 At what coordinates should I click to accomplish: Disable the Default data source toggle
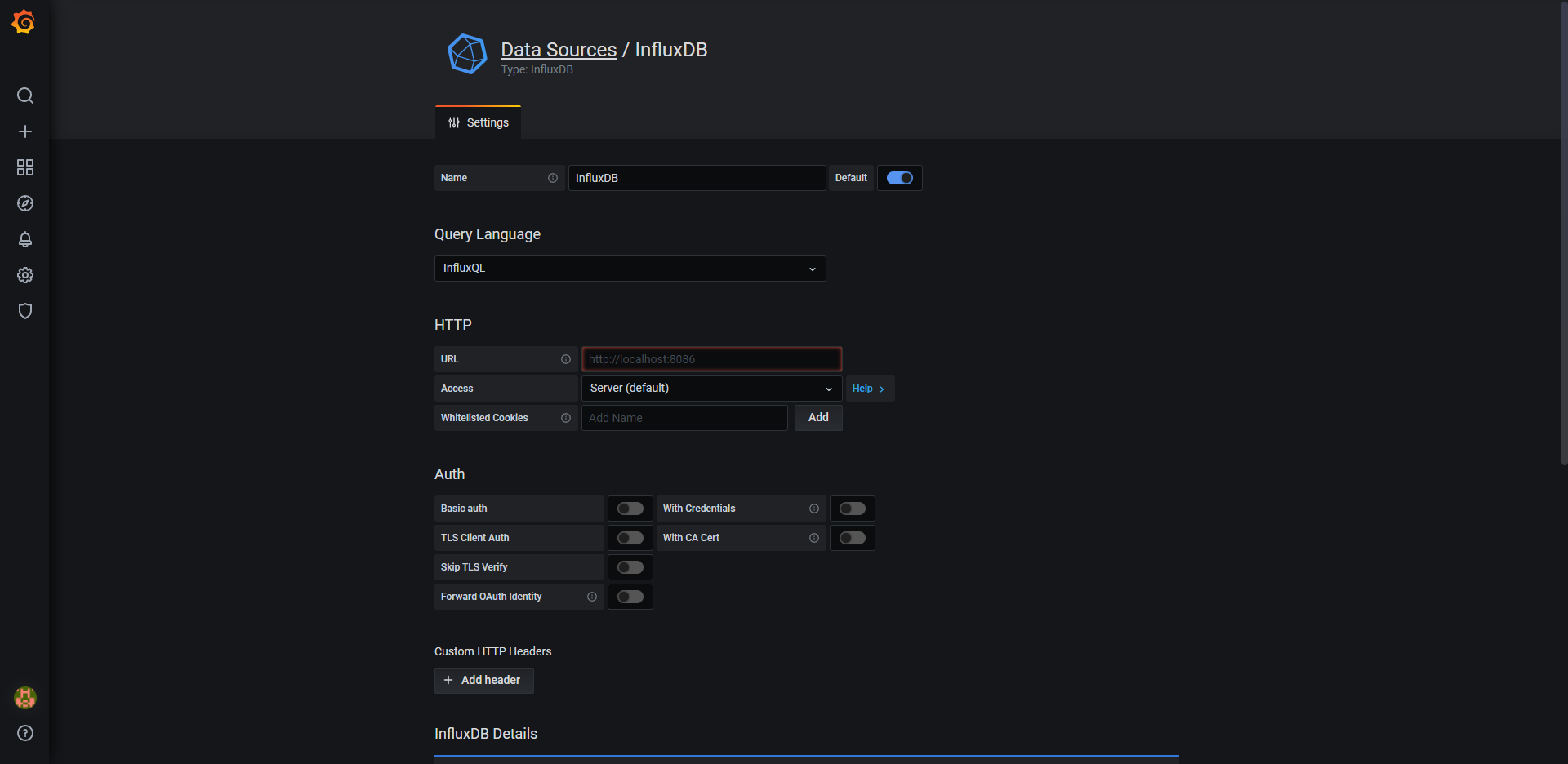[x=899, y=178]
